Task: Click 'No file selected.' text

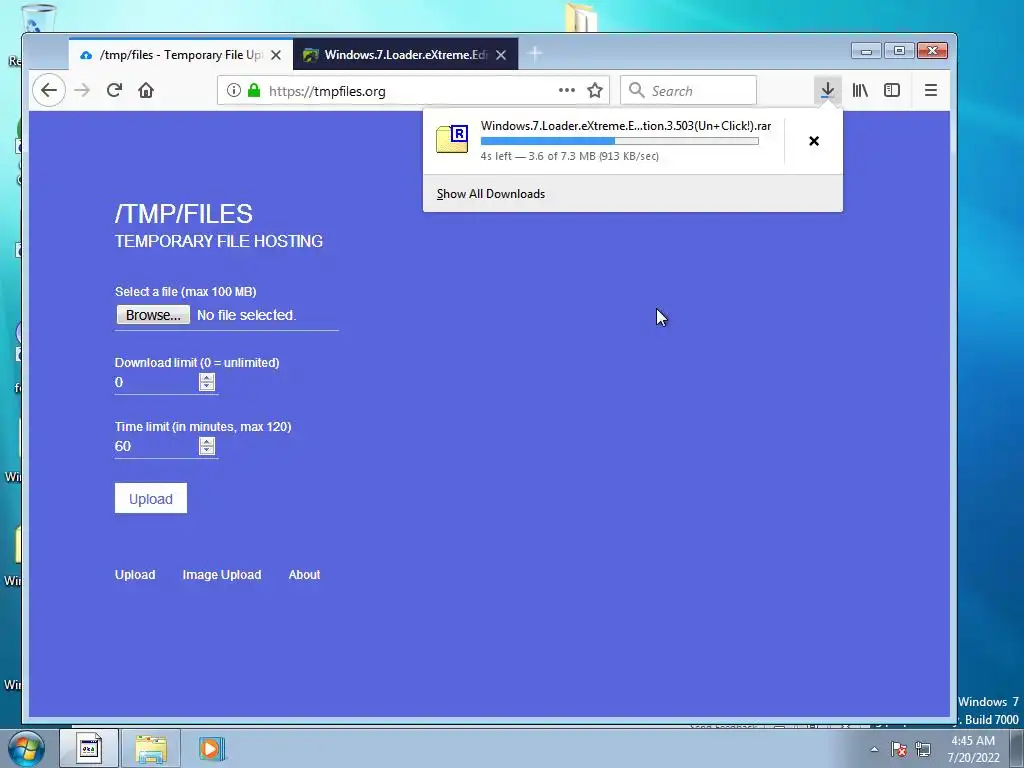Action: click(247, 315)
